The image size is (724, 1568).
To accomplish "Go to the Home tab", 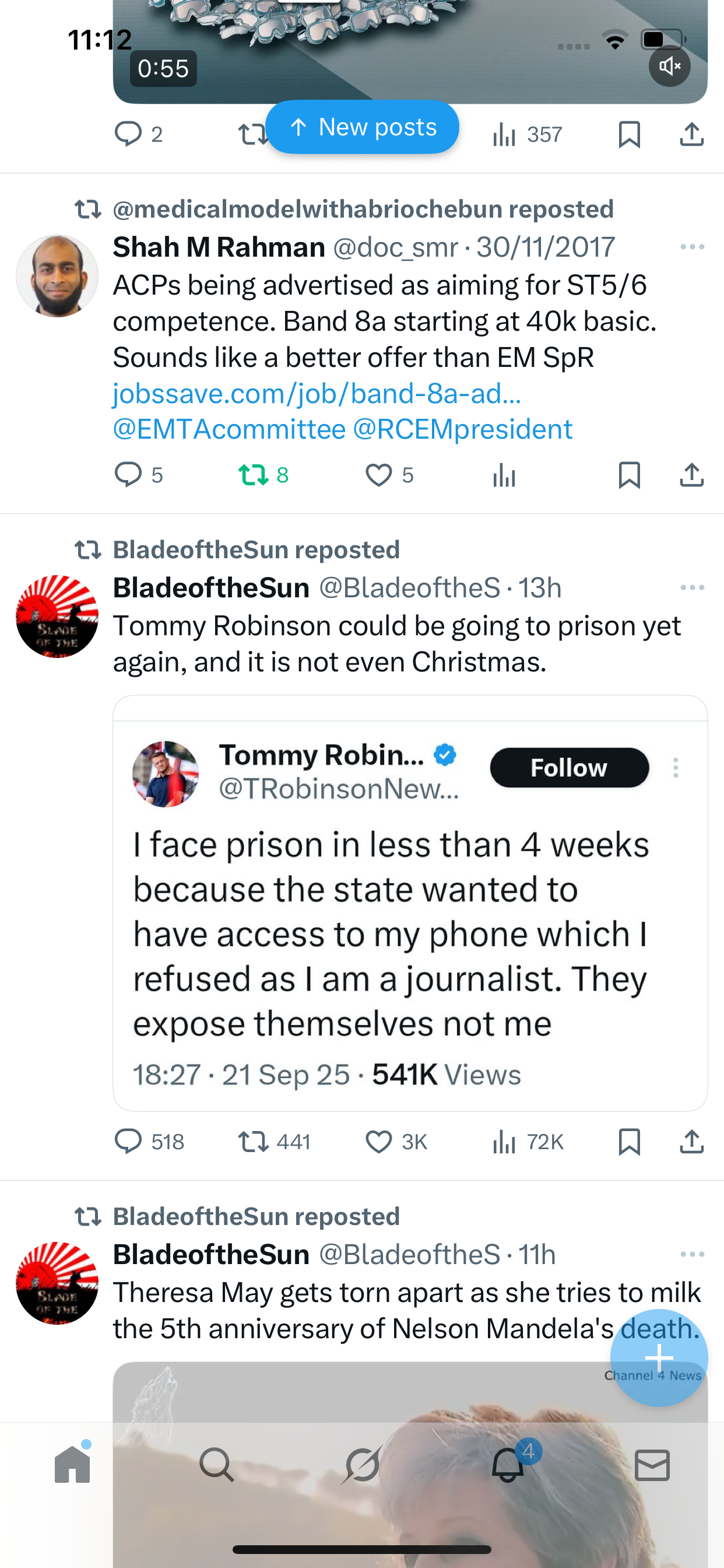I will pyautogui.click(x=72, y=1465).
